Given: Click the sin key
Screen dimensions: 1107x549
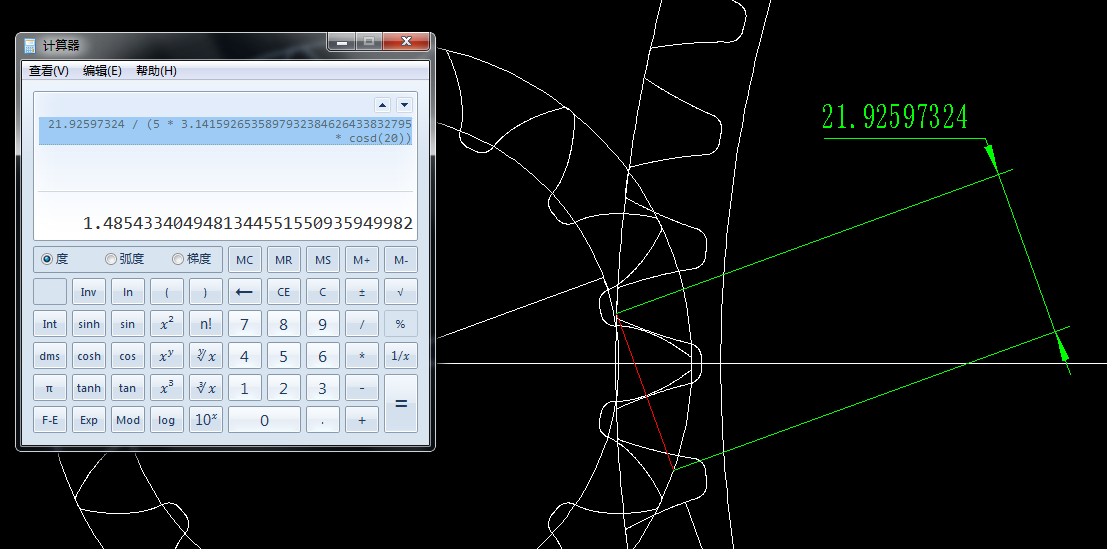Looking at the screenshot, I should pos(128,324).
